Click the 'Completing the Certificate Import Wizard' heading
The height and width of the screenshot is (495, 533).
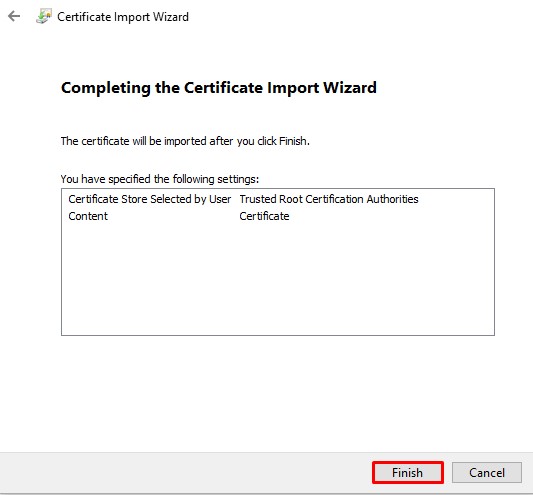219,88
